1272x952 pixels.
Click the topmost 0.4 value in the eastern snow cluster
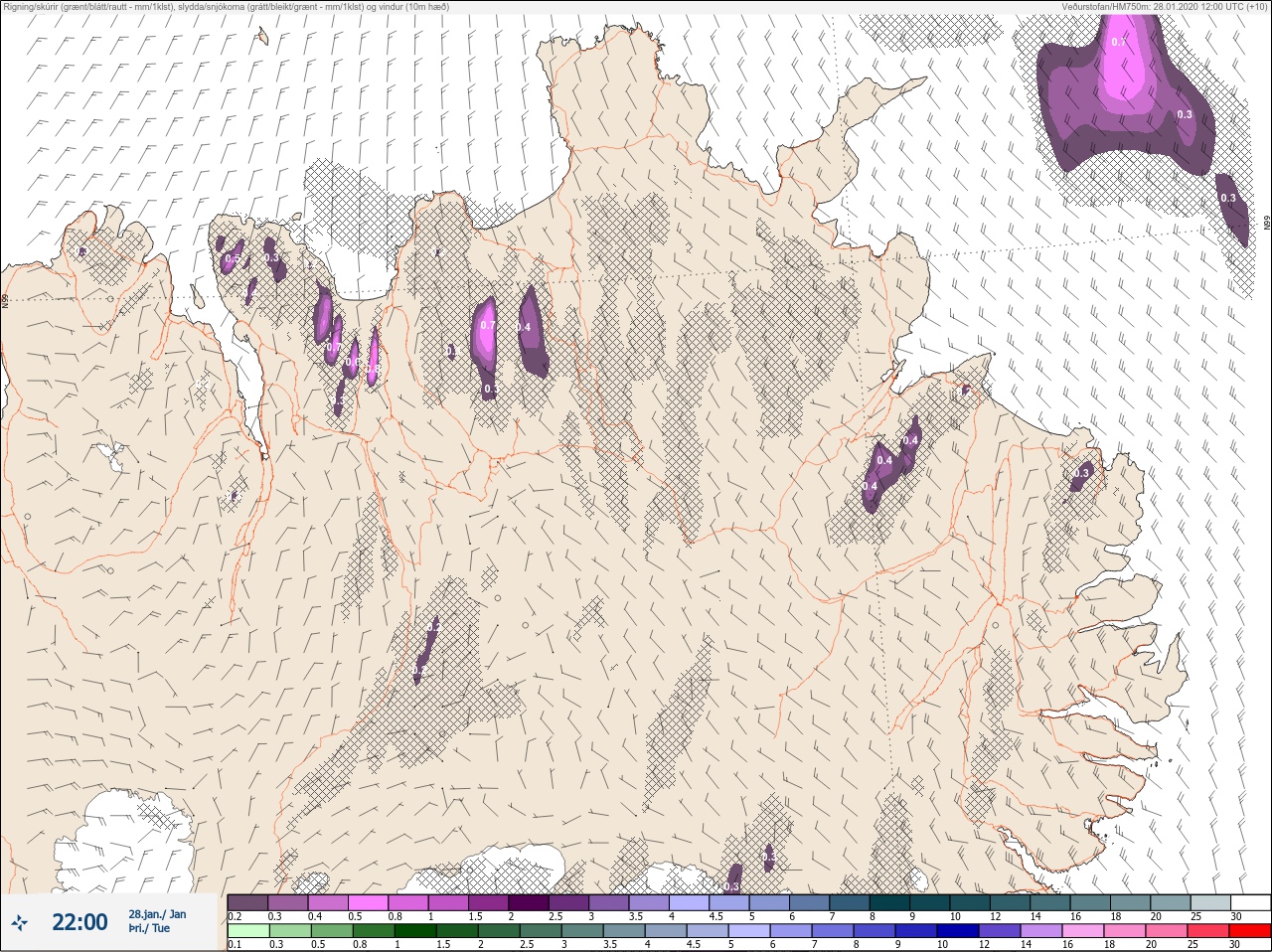click(910, 440)
